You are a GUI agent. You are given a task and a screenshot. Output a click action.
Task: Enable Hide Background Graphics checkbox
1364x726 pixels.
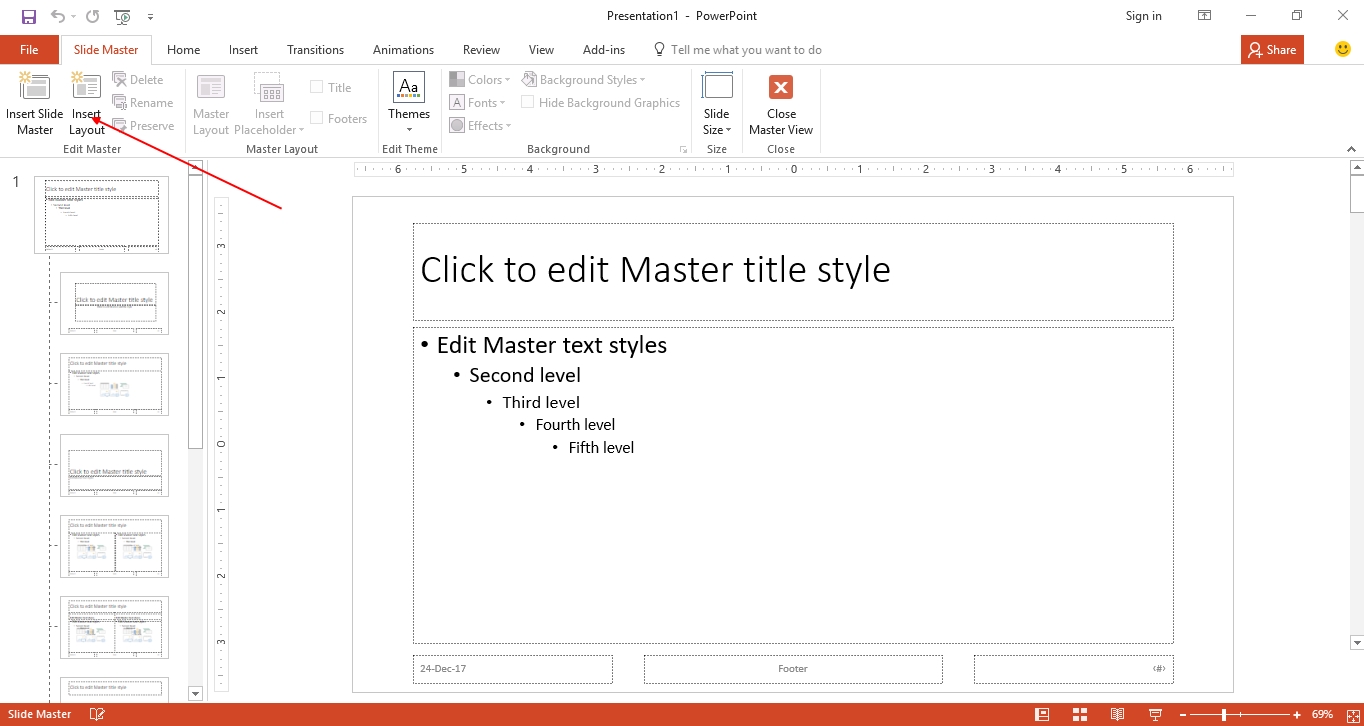[x=528, y=103]
